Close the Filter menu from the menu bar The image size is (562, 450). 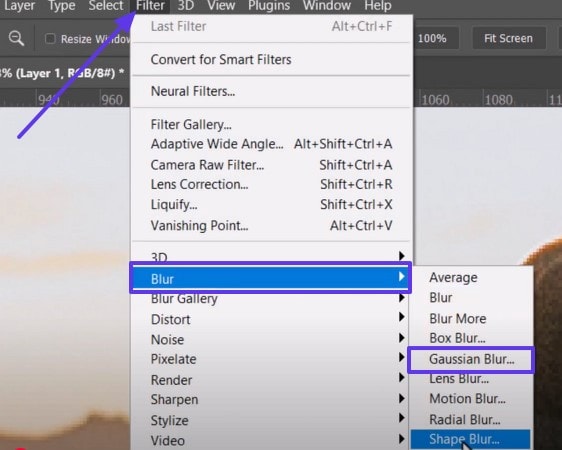151,6
